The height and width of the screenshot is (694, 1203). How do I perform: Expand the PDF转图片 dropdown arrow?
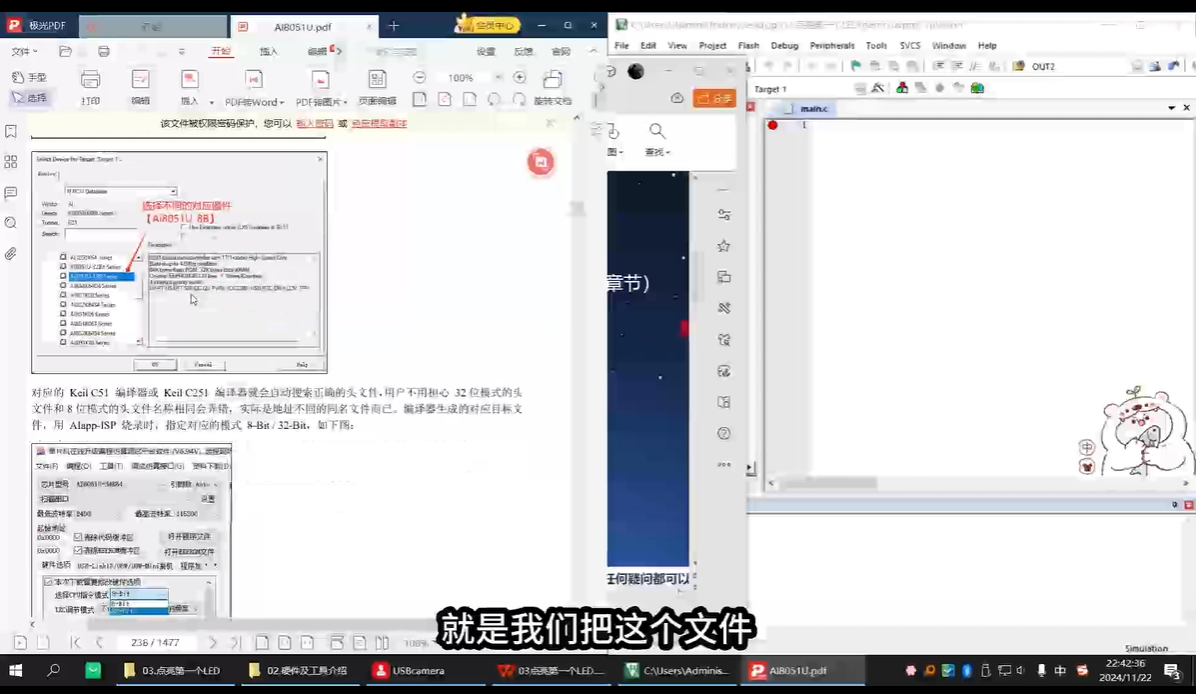pyautogui.click(x=346, y=102)
